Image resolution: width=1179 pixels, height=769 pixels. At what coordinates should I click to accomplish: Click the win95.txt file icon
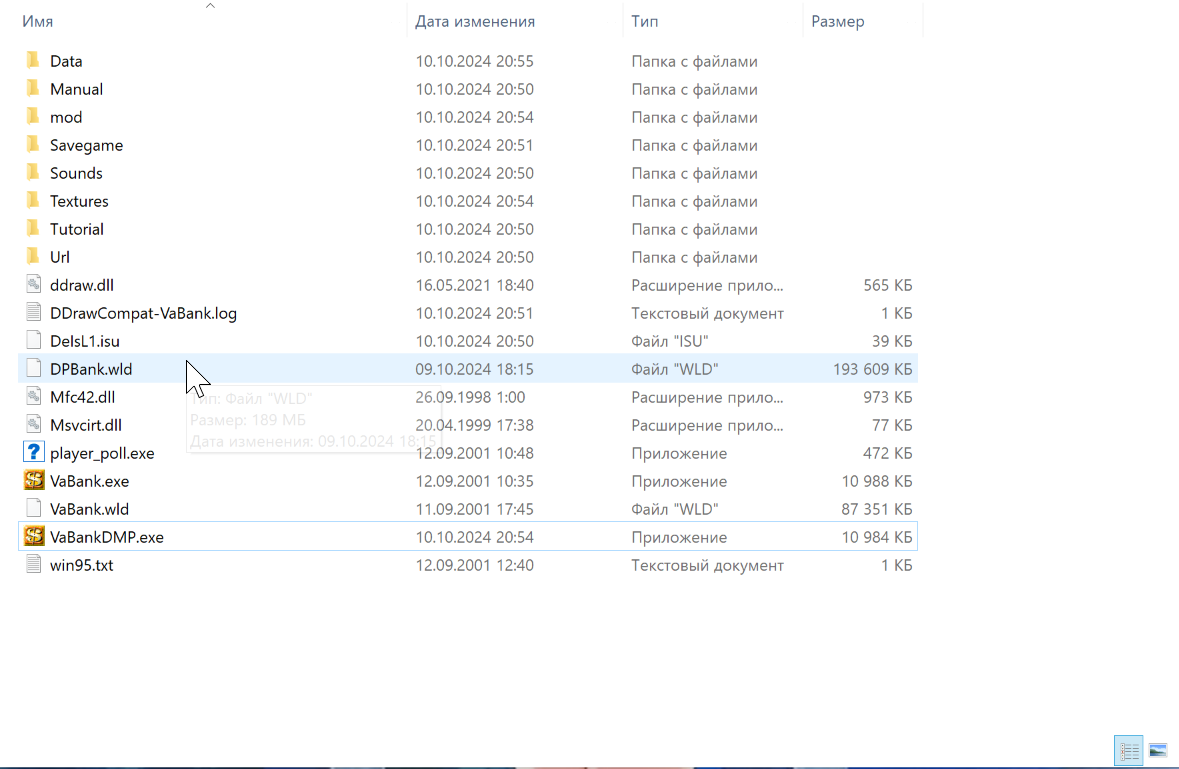[33, 565]
